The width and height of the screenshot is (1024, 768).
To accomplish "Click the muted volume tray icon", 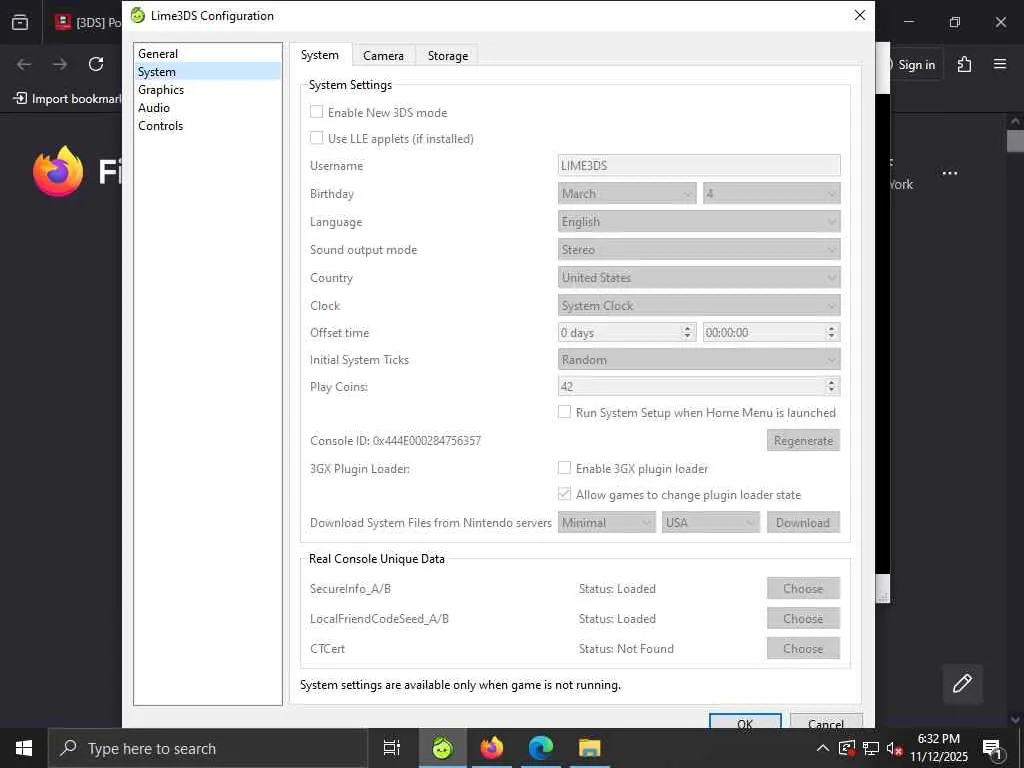I will click(x=894, y=748).
